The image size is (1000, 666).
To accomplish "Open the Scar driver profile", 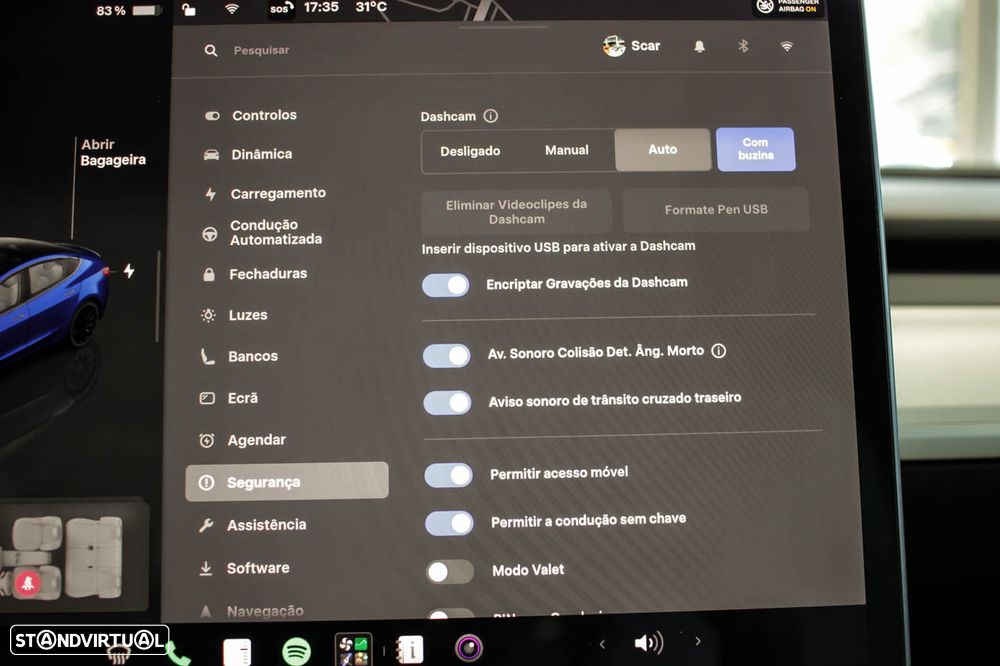I will 631,46.
